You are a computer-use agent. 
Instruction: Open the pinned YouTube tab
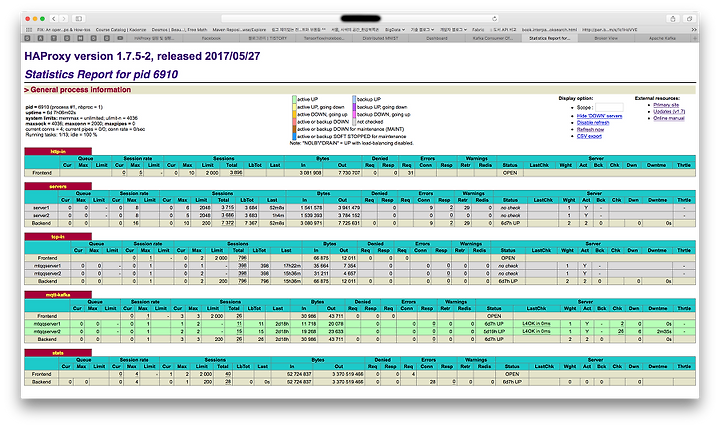click(120, 38)
